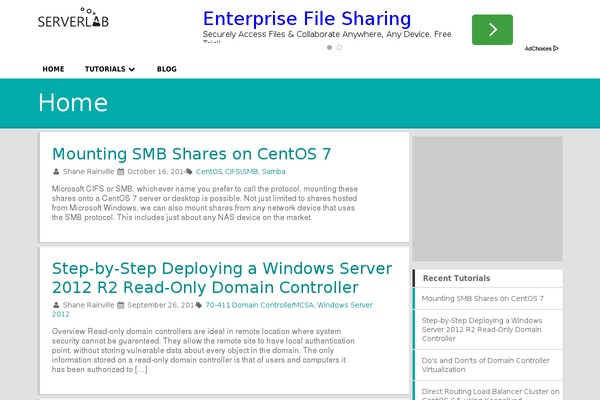Expand the Tutorials dropdown menu
Image resolution: width=600 pixels, height=400 pixels.
click(x=110, y=69)
